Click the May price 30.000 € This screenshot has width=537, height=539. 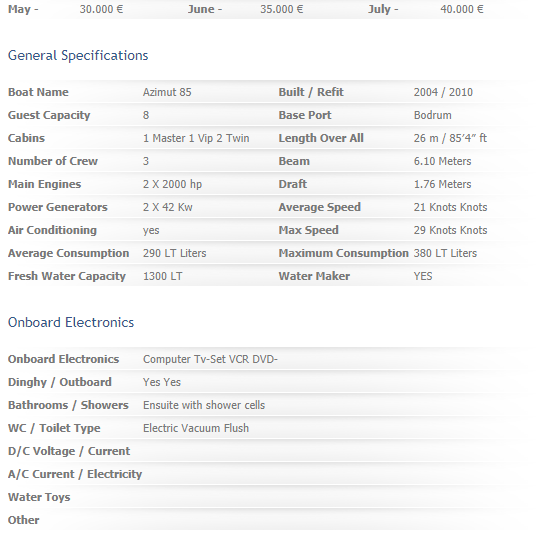pos(101,9)
